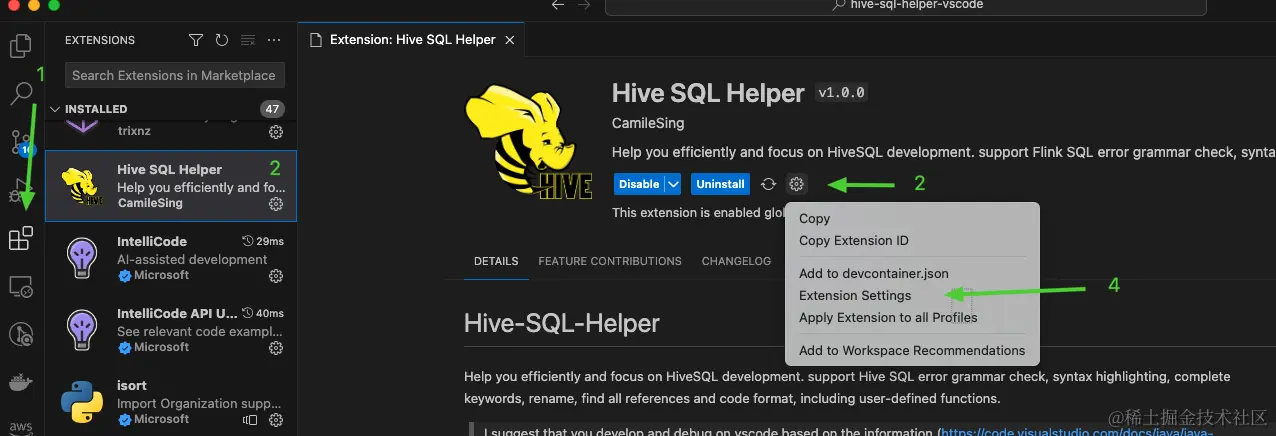Click the v1.0.0 version label

point(842,93)
